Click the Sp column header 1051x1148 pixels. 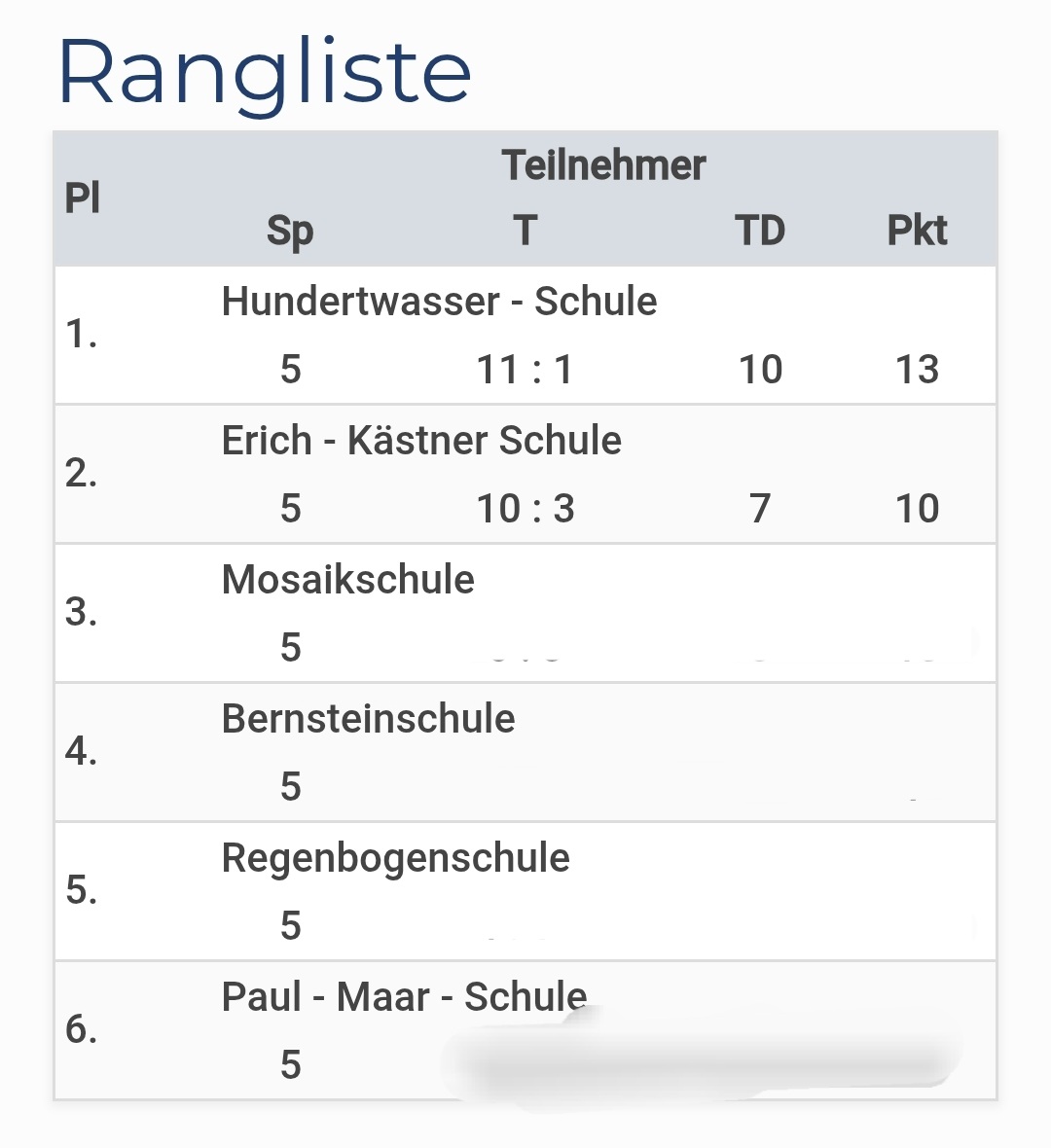pyautogui.click(x=290, y=232)
